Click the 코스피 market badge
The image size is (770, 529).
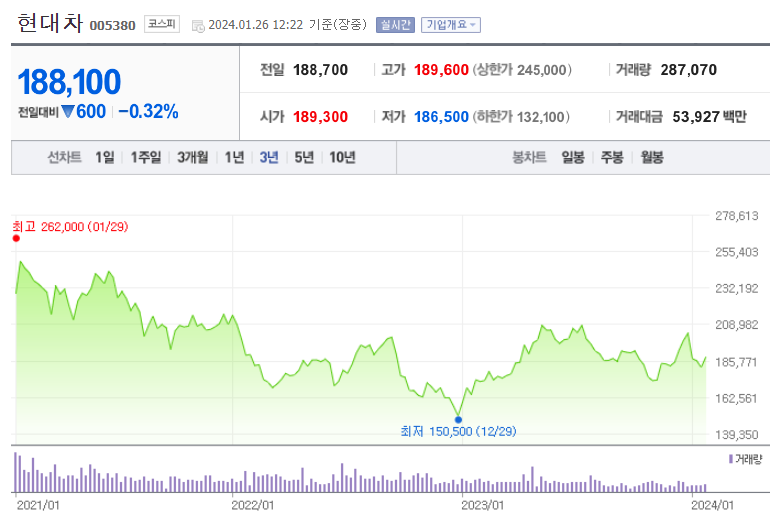coord(162,24)
